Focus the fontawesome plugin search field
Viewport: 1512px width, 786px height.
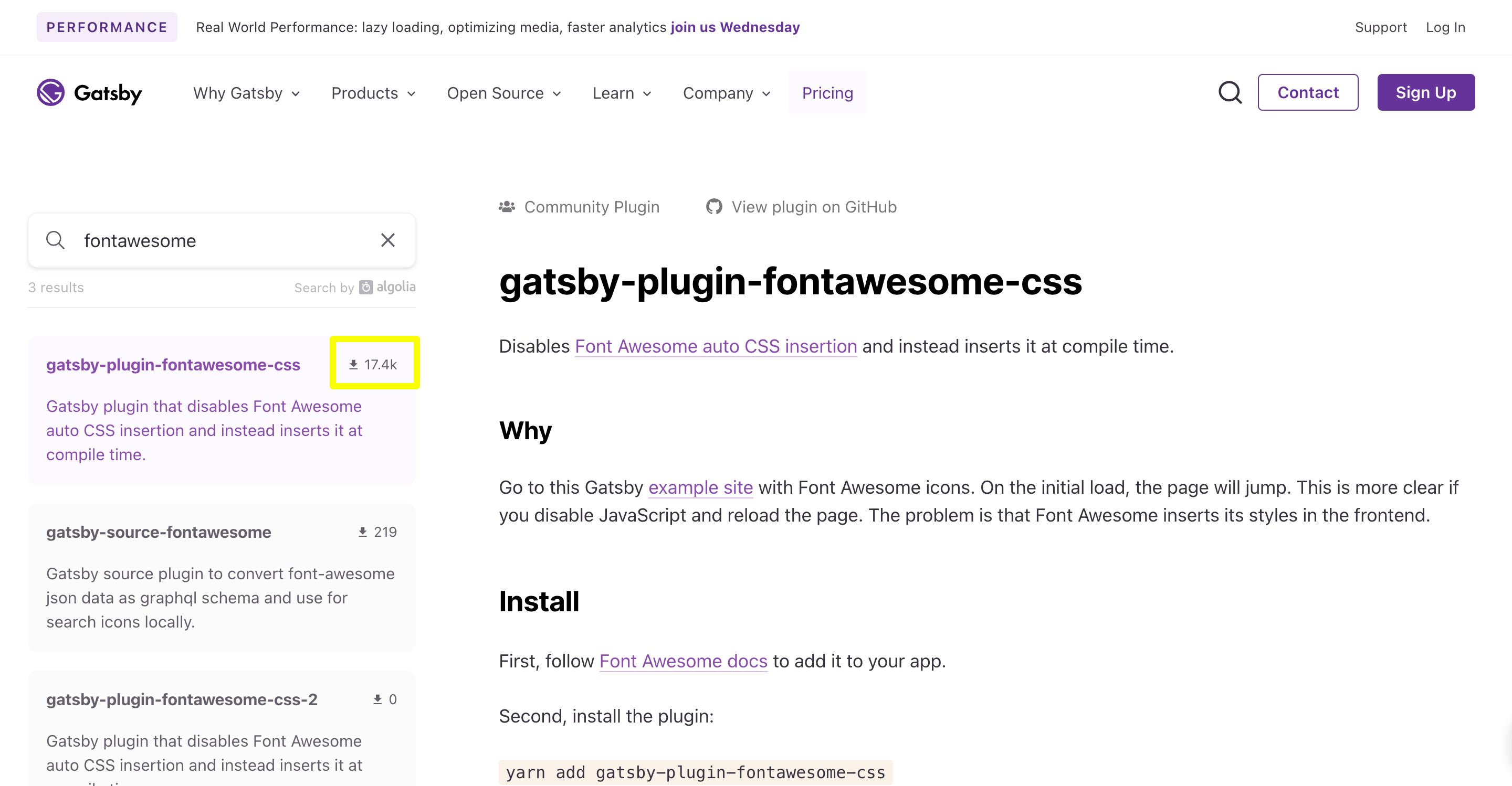point(222,240)
